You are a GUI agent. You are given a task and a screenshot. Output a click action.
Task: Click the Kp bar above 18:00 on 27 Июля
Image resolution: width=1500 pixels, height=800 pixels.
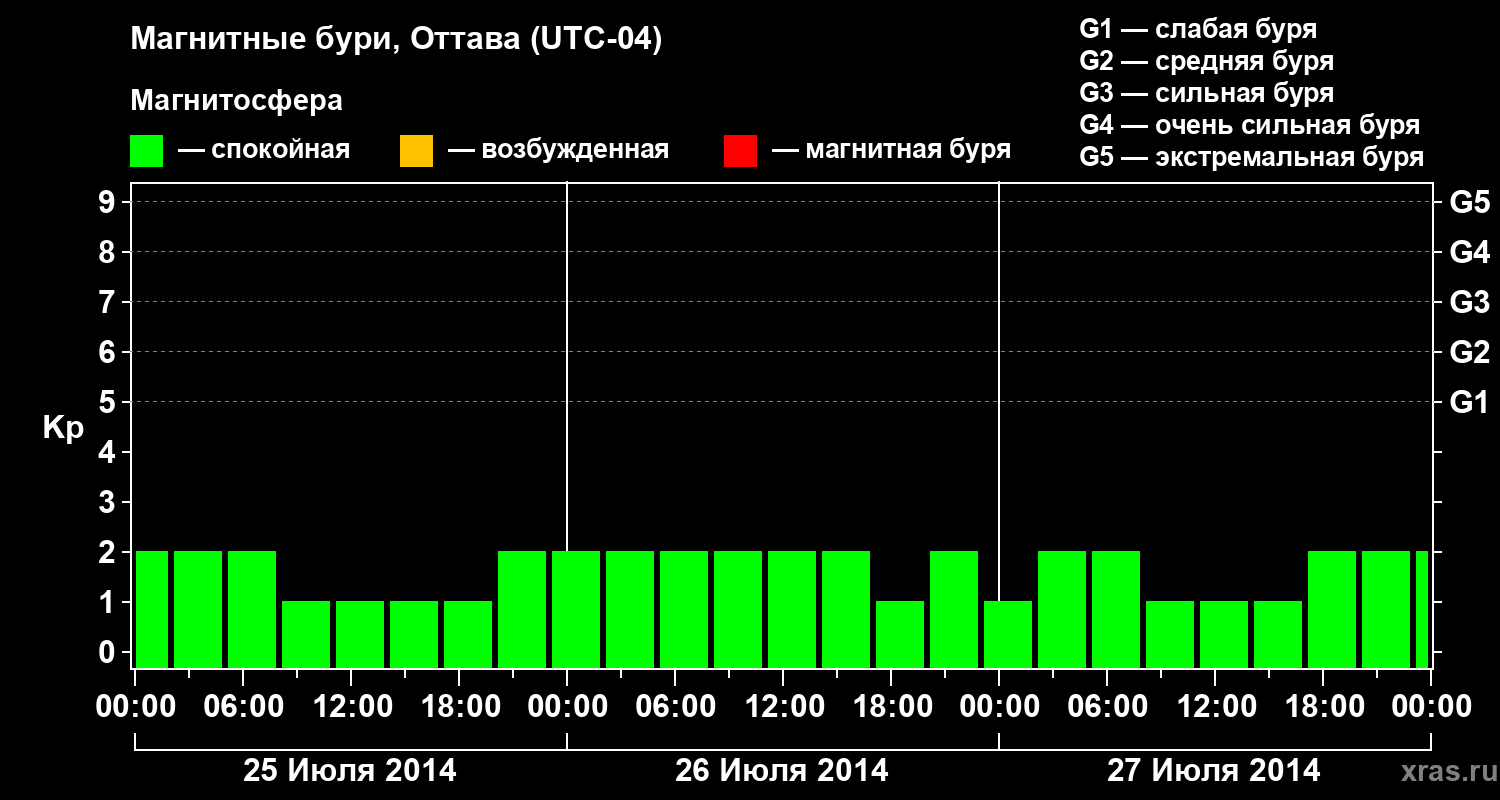click(1332, 609)
